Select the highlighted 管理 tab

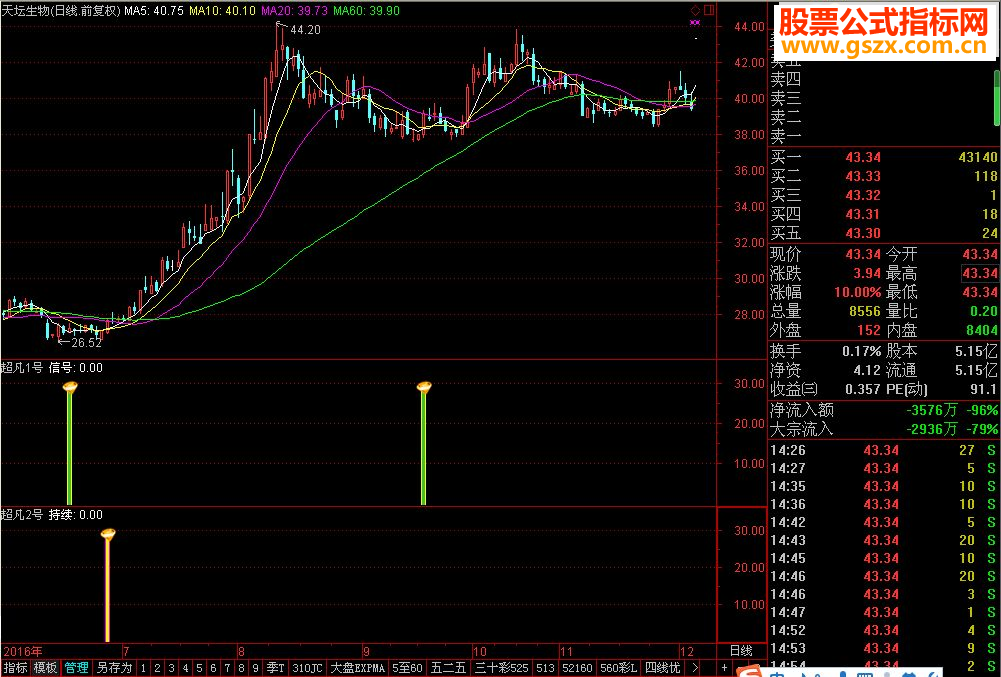point(77,668)
